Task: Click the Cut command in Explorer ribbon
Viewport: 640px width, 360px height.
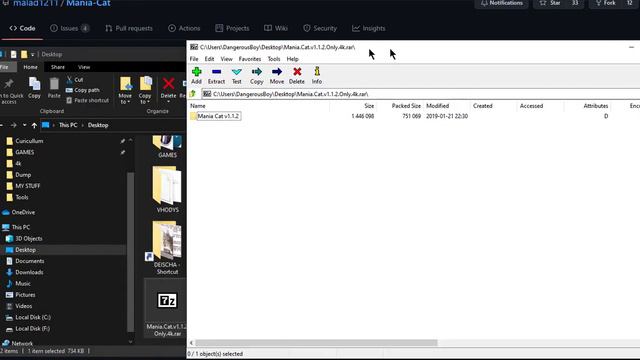Action: [75, 80]
